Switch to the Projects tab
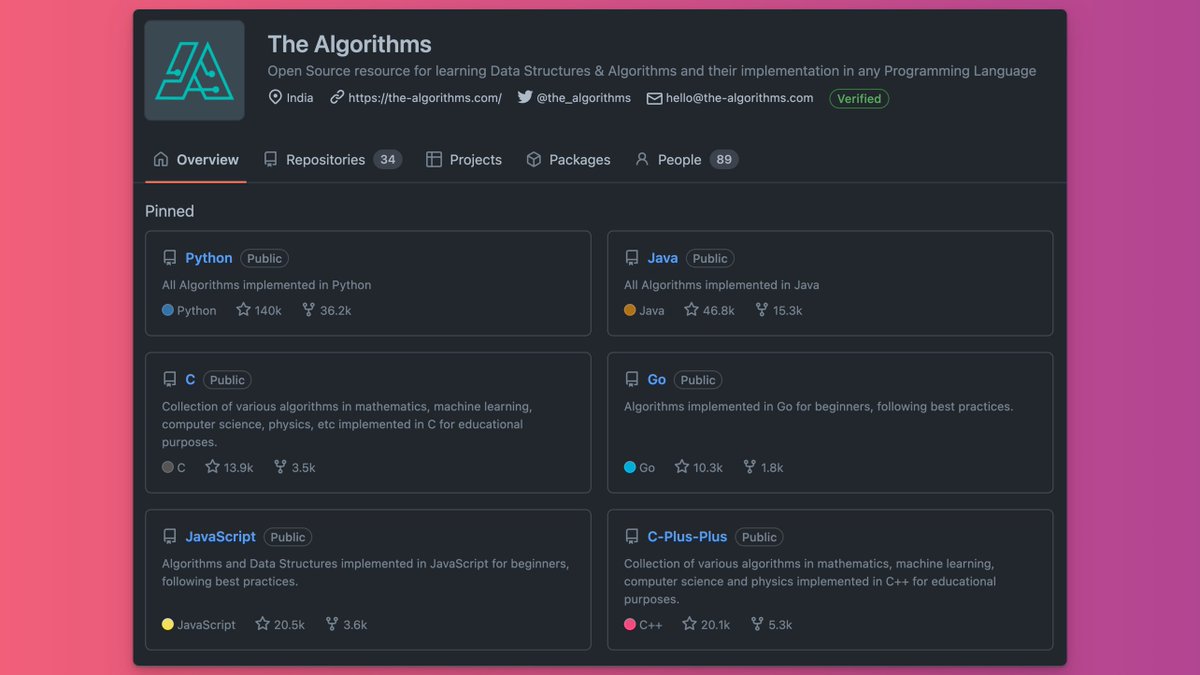The width and height of the screenshot is (1200, 675). click(x=464, y=160)
